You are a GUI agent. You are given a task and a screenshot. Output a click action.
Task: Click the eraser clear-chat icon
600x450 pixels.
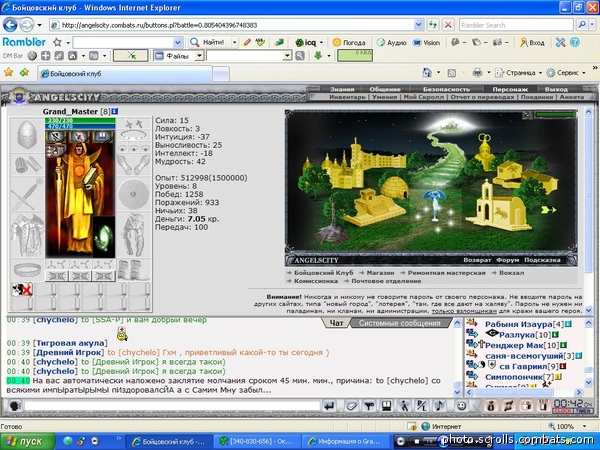tap(351, 406)
